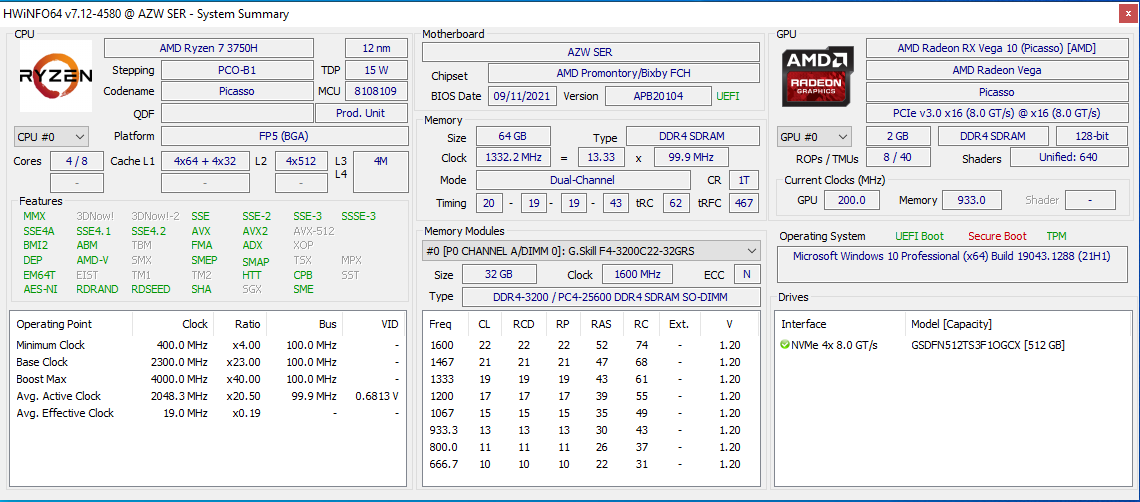Click the 1467 frequency timing row
Screen dimensions: 1140x502
point(591,362)
